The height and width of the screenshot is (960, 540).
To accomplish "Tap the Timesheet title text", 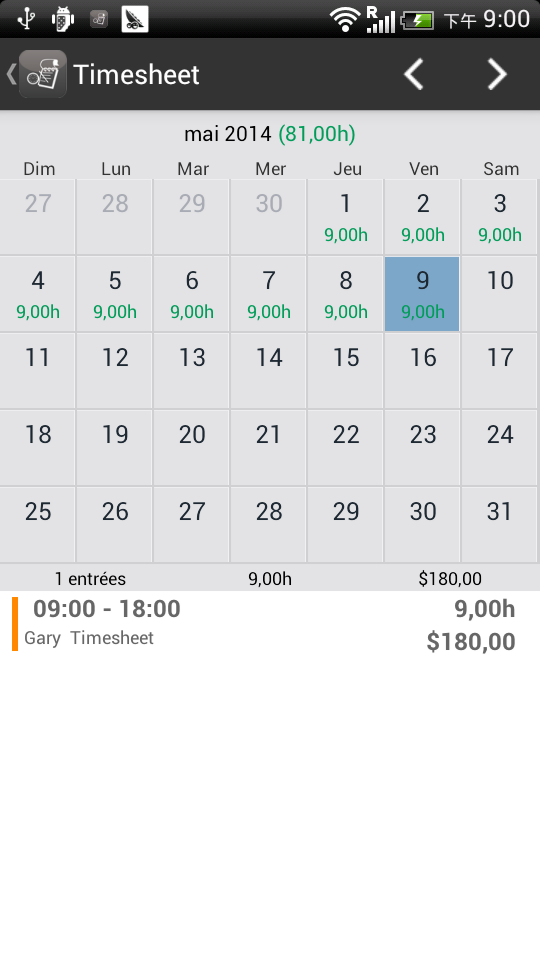I will pos(137,75).
